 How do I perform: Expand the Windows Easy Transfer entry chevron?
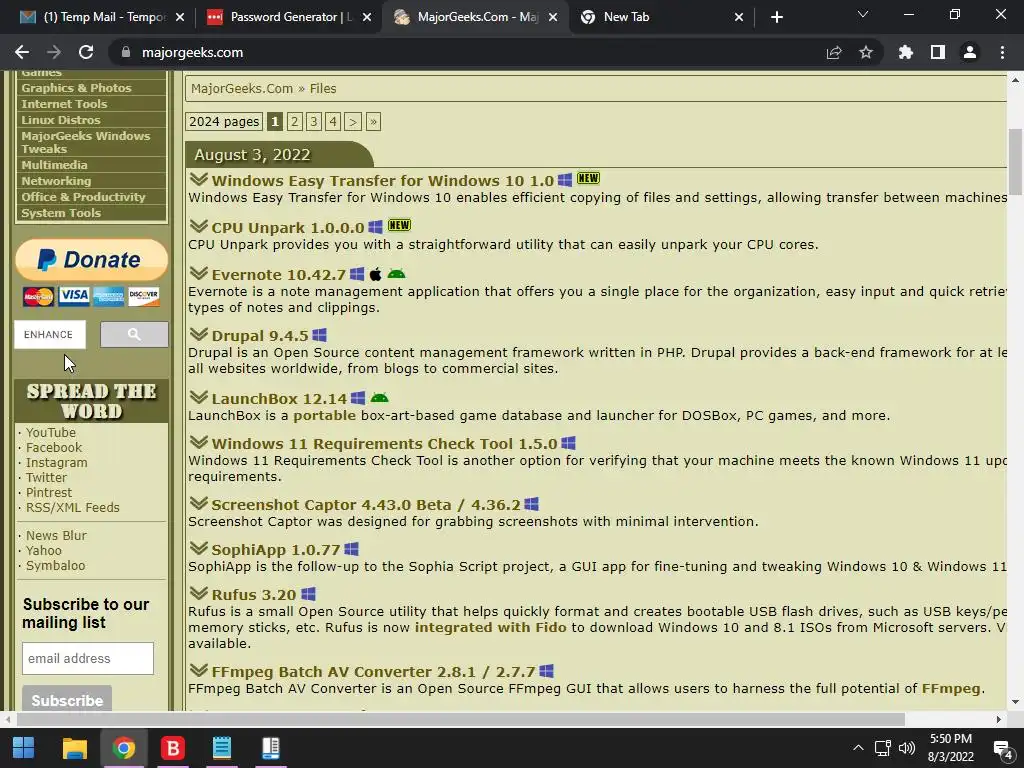click(x=199, y=179)
